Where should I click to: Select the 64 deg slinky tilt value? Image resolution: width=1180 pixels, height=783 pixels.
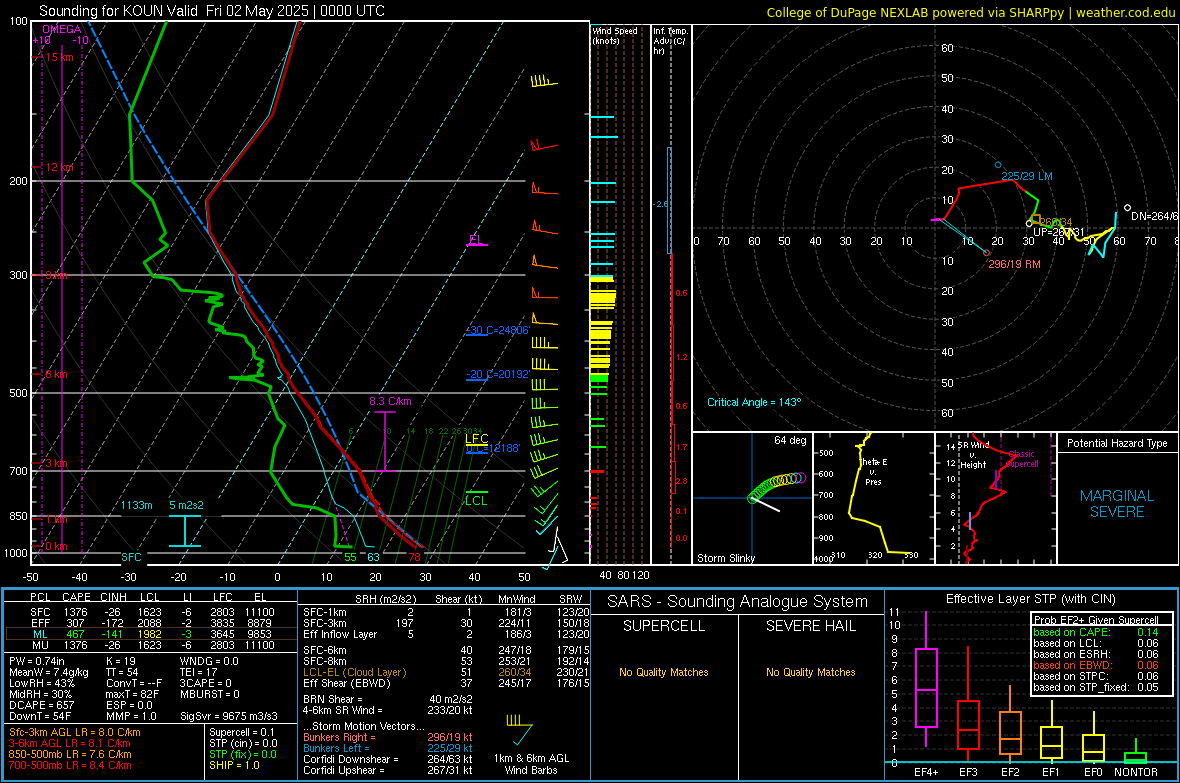pos(789,440)
